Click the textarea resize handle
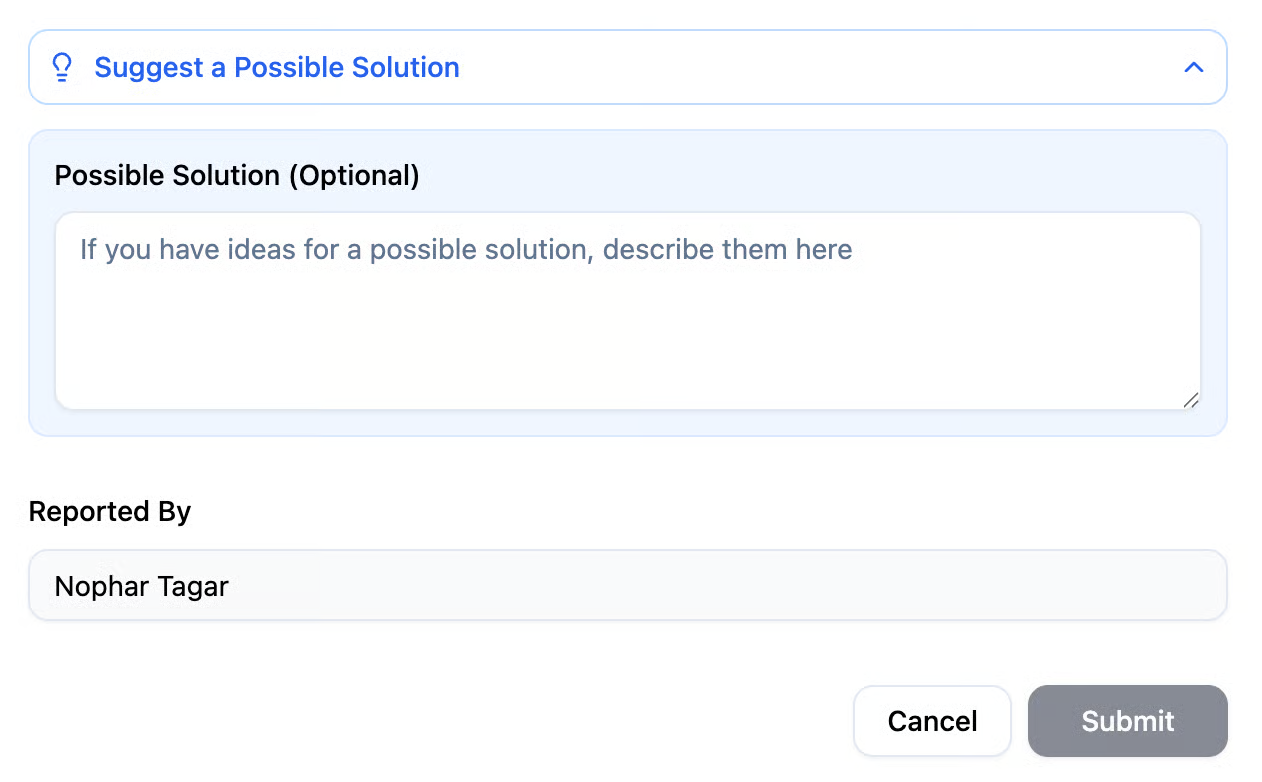 point(1190,400)
